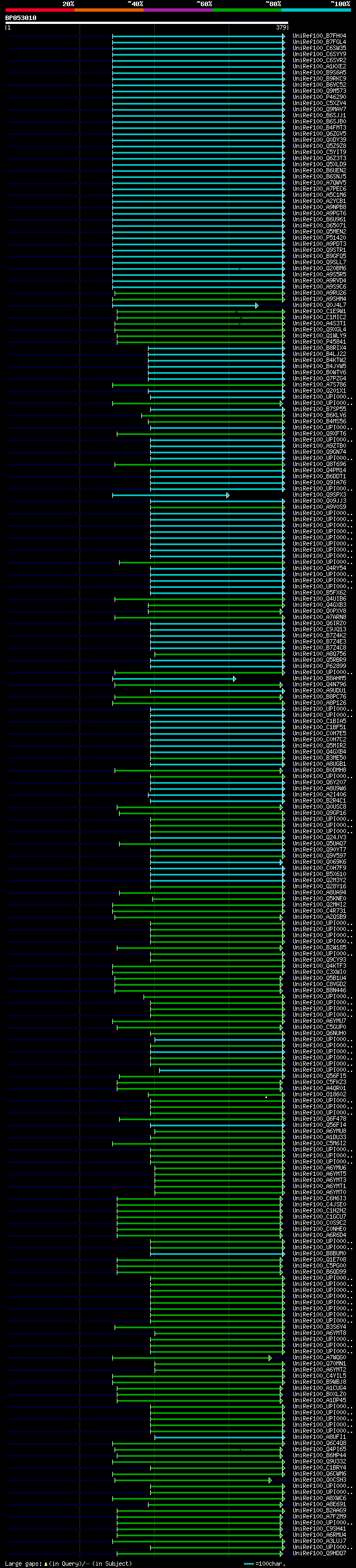
Task: Click the UniRef100_O18602 label
Action: 319,1095
